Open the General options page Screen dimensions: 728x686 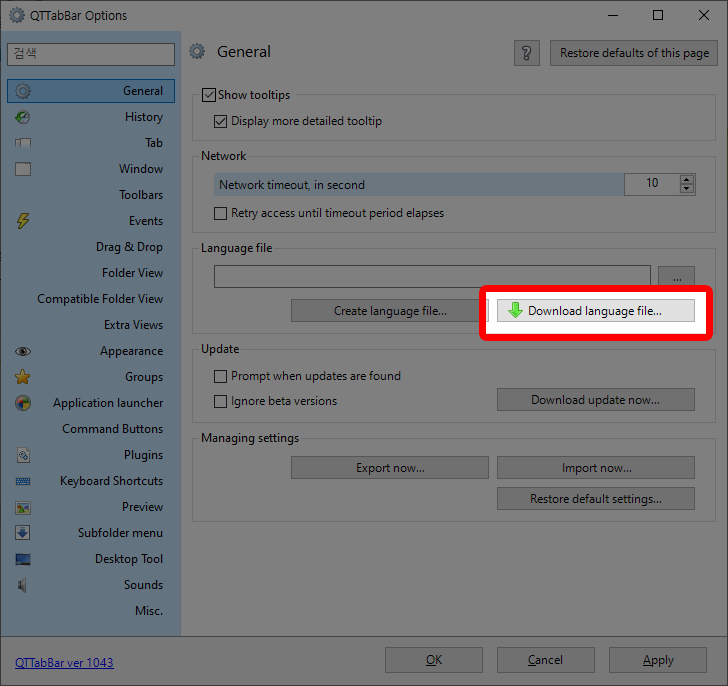pyautogui.click(x=91, y=91)
